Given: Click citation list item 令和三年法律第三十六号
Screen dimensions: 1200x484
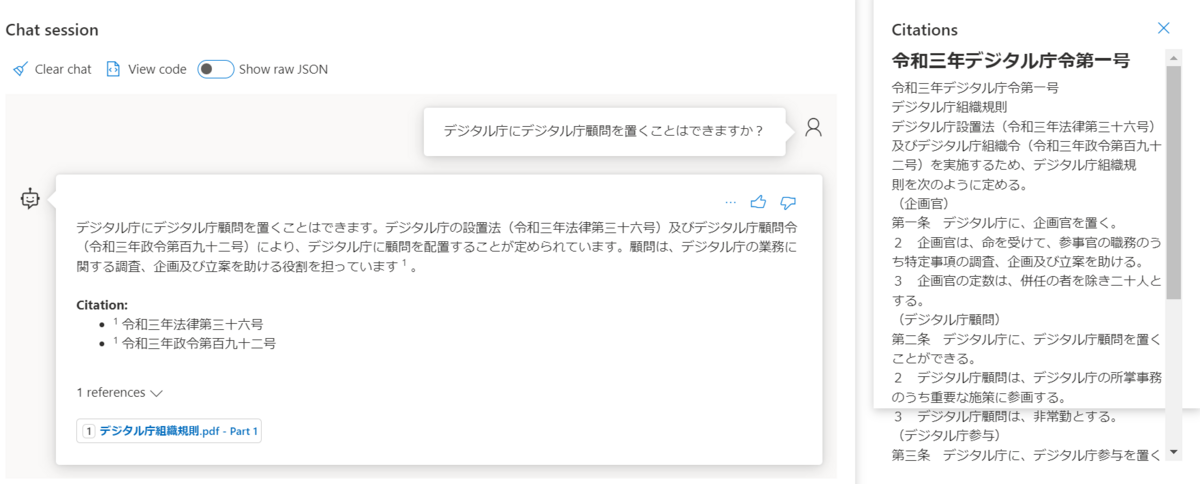Looking at the screenshot, I should pyautogui.click(x=192, y=324).
